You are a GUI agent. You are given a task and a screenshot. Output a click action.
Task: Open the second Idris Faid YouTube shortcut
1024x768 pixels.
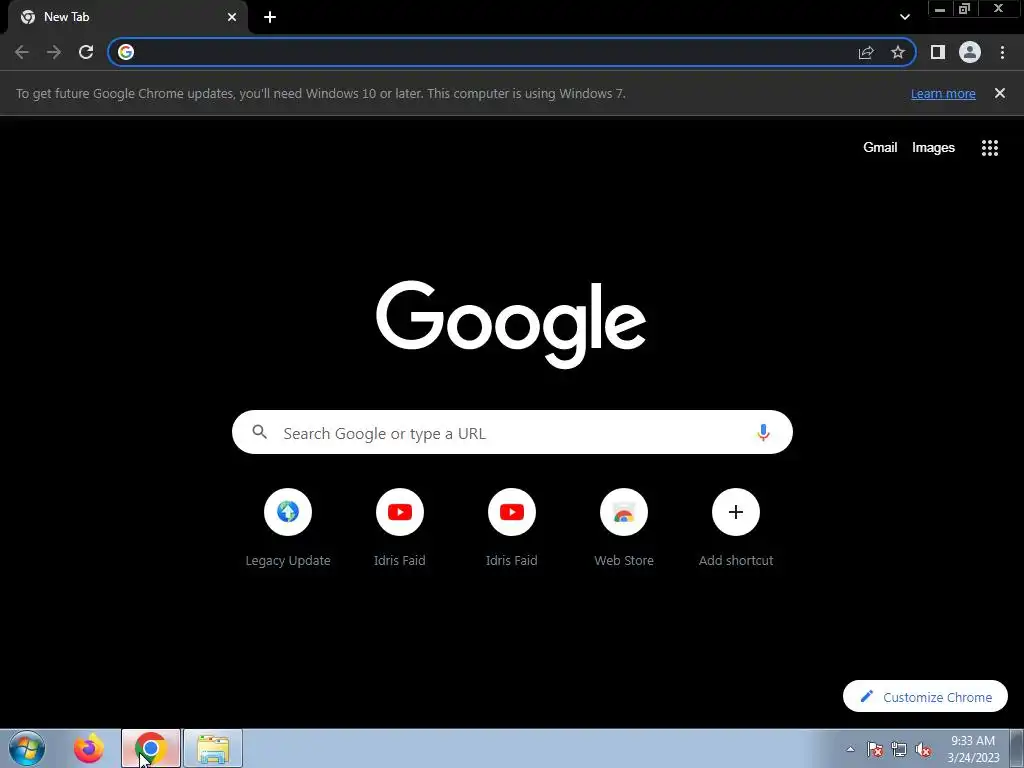pos(512,512)
